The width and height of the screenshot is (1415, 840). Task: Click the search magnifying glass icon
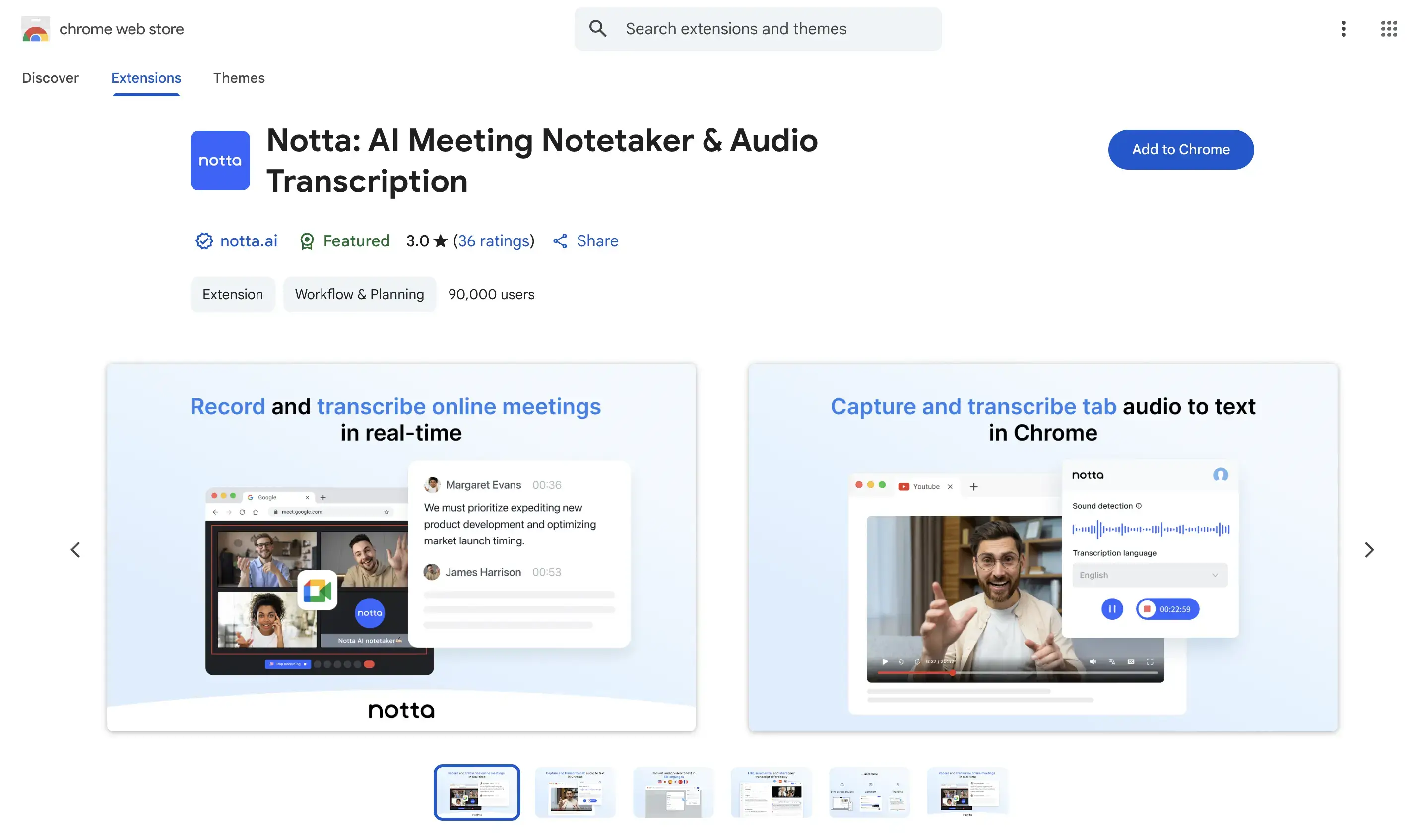(598, 28)
